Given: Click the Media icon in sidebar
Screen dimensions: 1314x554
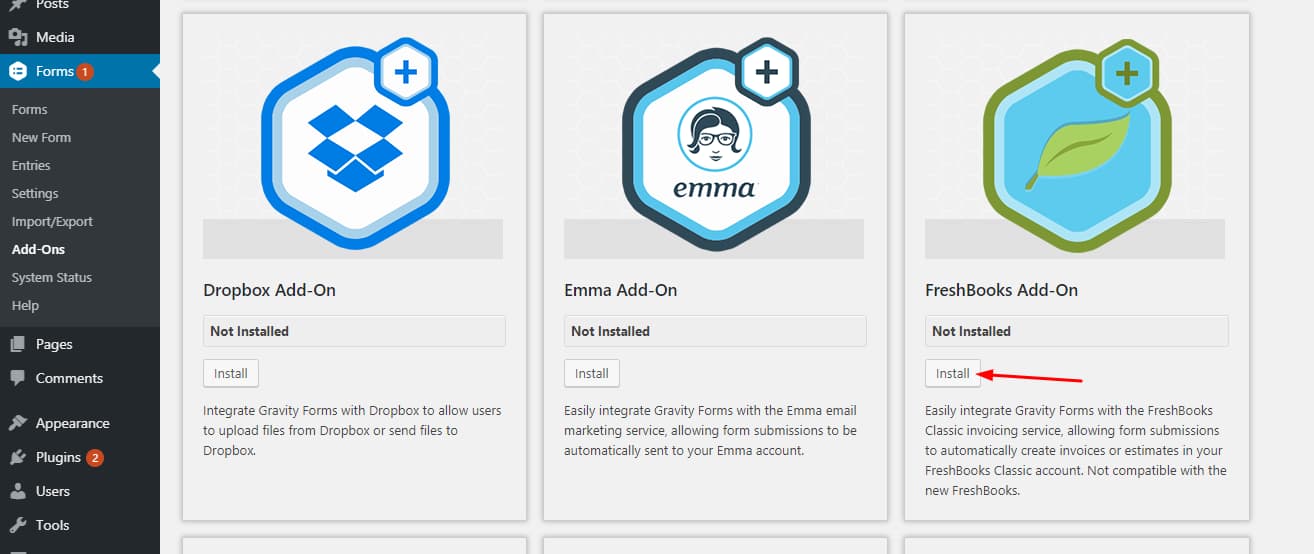Looking at the screenshot, I should 18,37.
